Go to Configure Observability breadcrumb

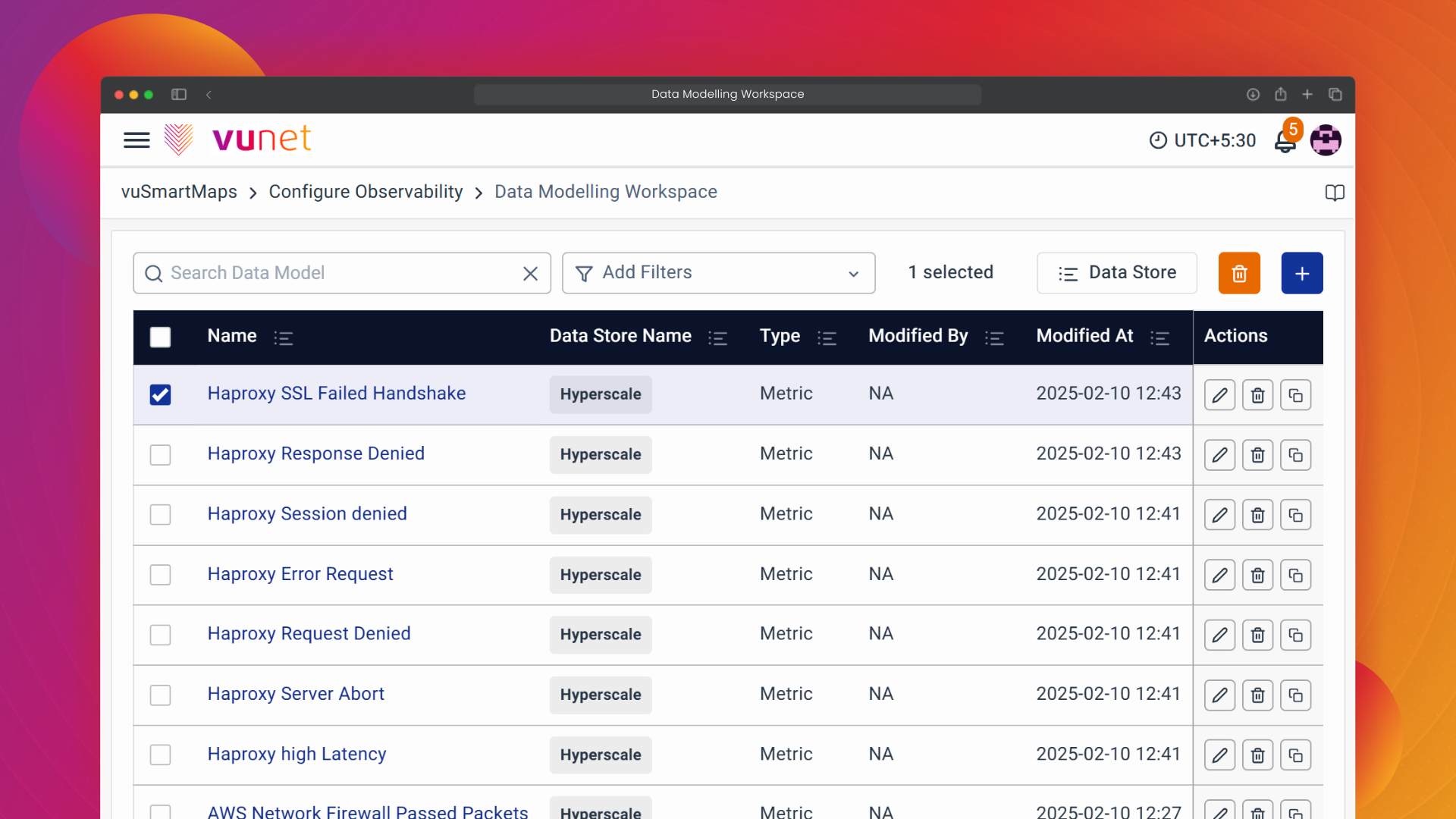(x=366, y=192)
